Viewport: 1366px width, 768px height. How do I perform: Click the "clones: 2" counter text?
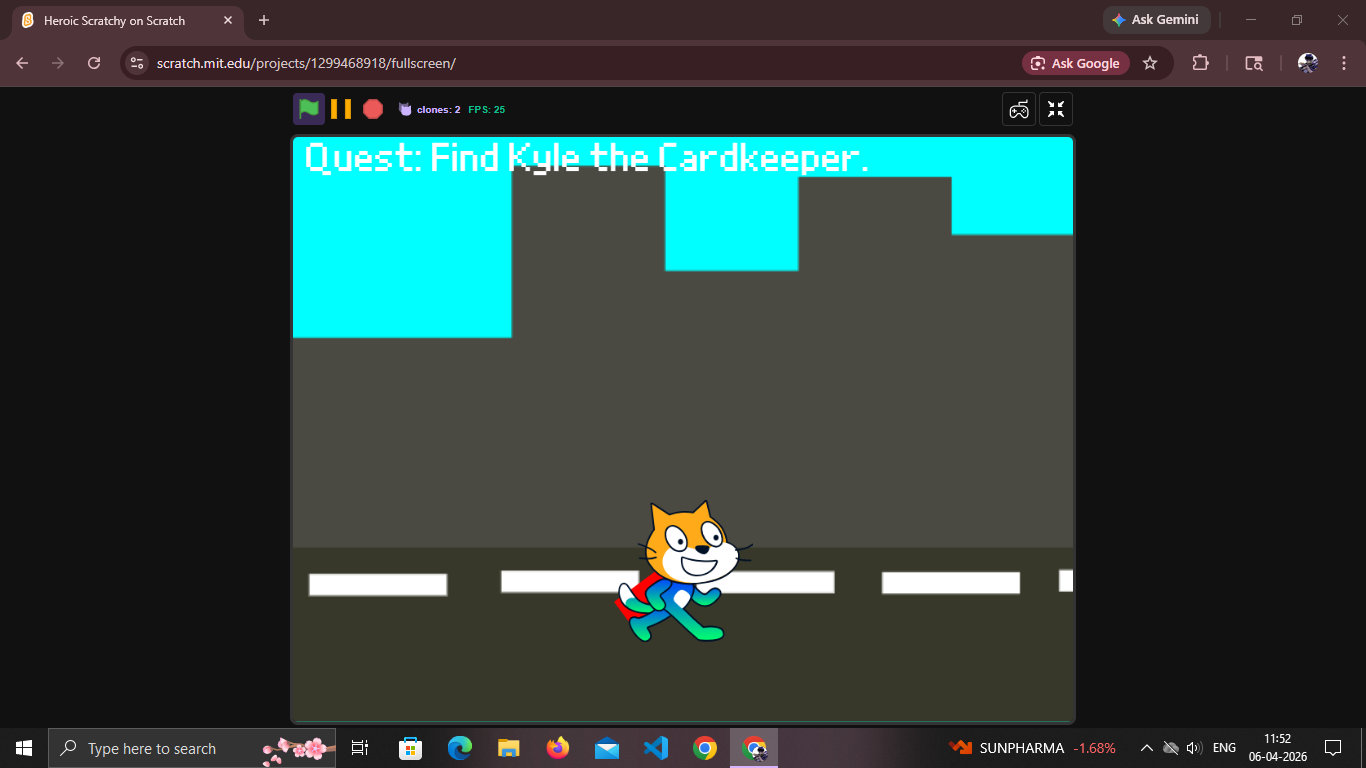(438, 110)
